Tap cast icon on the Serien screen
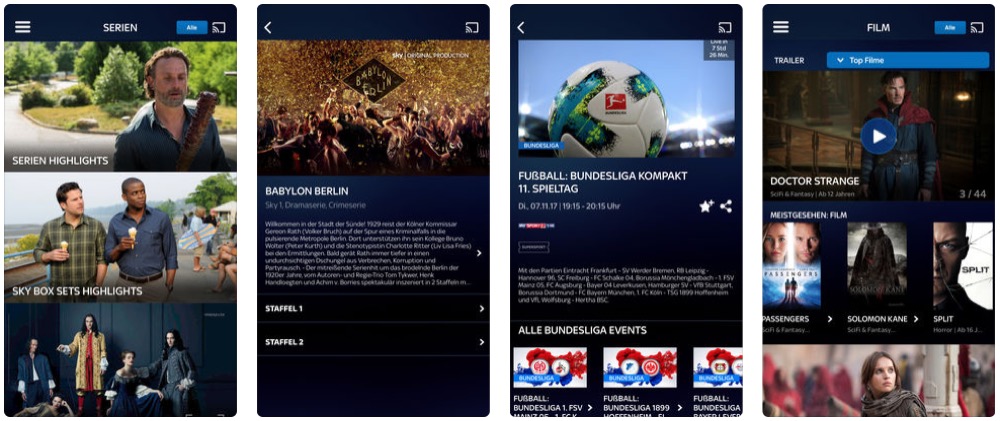1000x421 pixels. (219, 27)
